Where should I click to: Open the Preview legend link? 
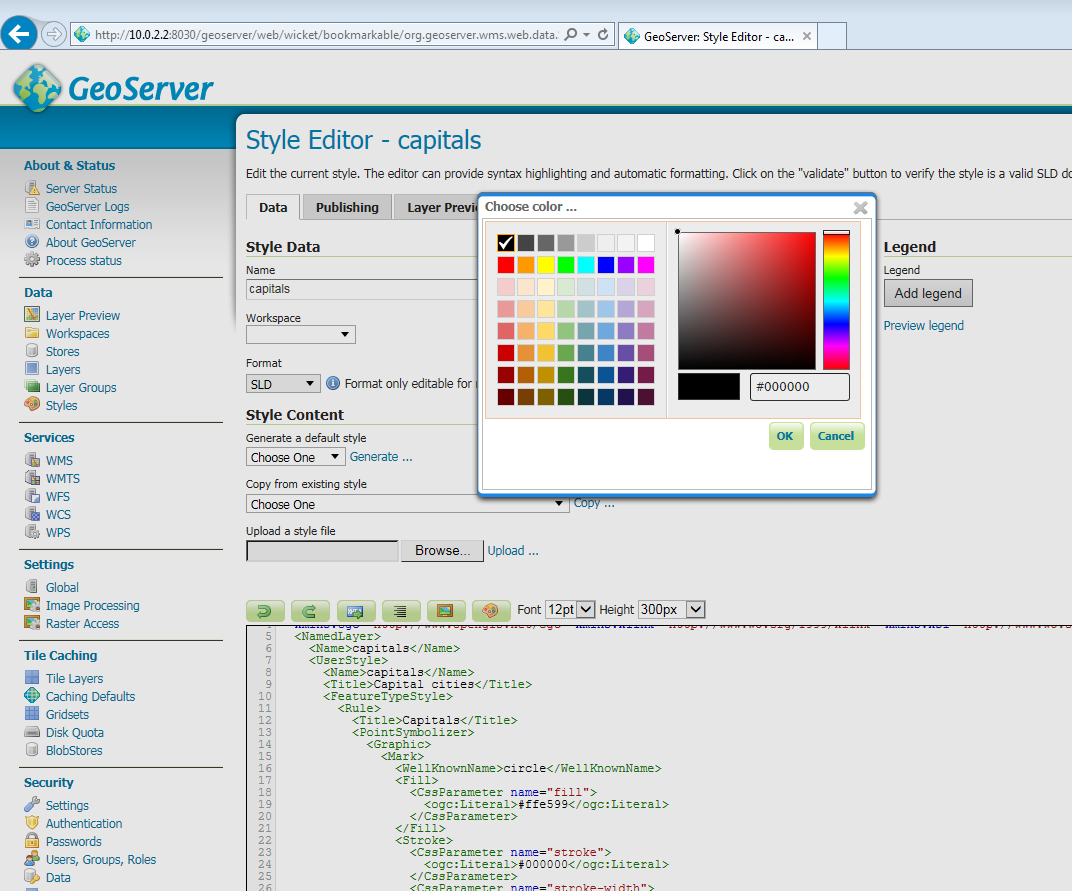[x=924, y=325]
